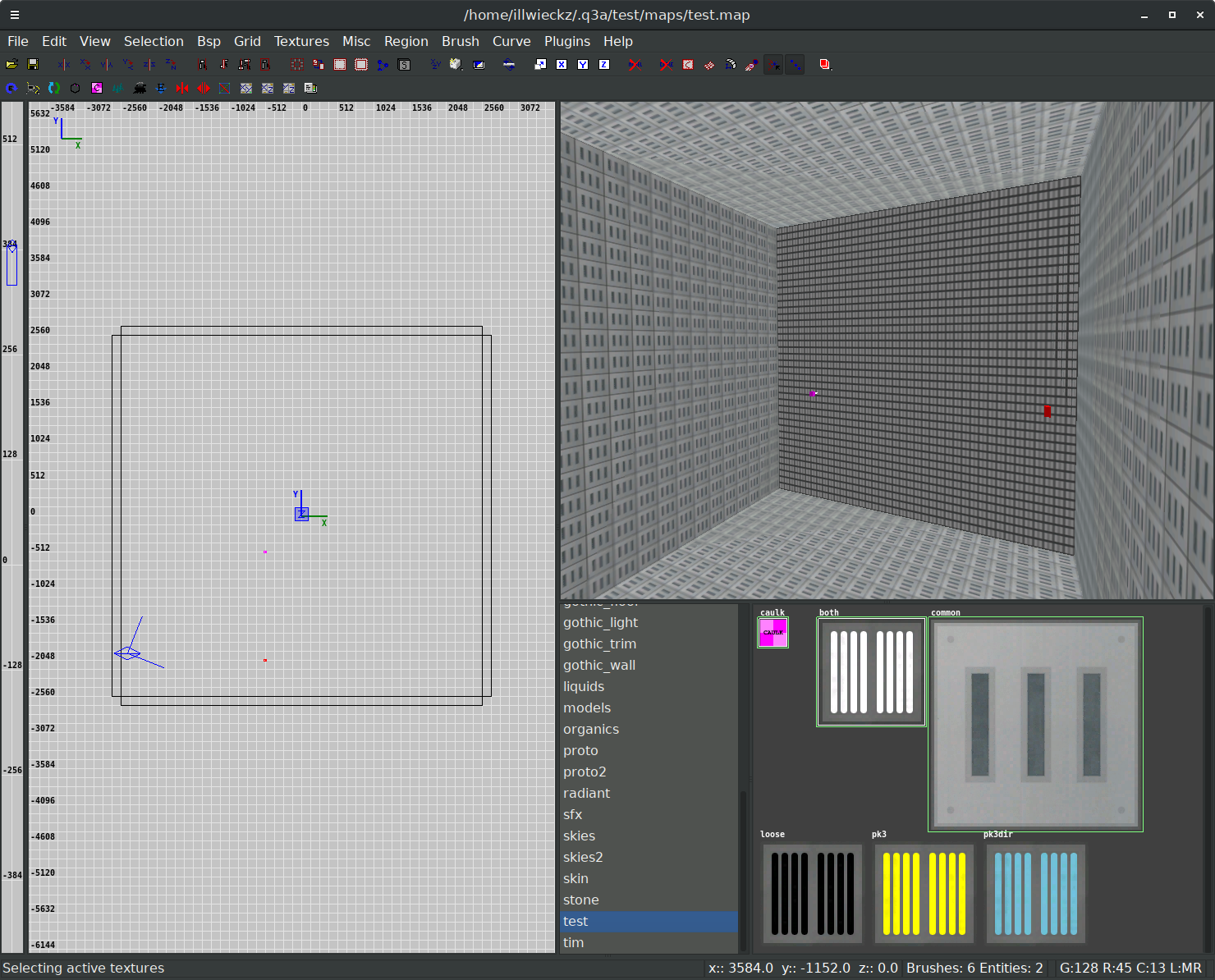The height and width of the screenshot is (980, 1215).
Task: Open the Curve menu
Action: point(511,41)
